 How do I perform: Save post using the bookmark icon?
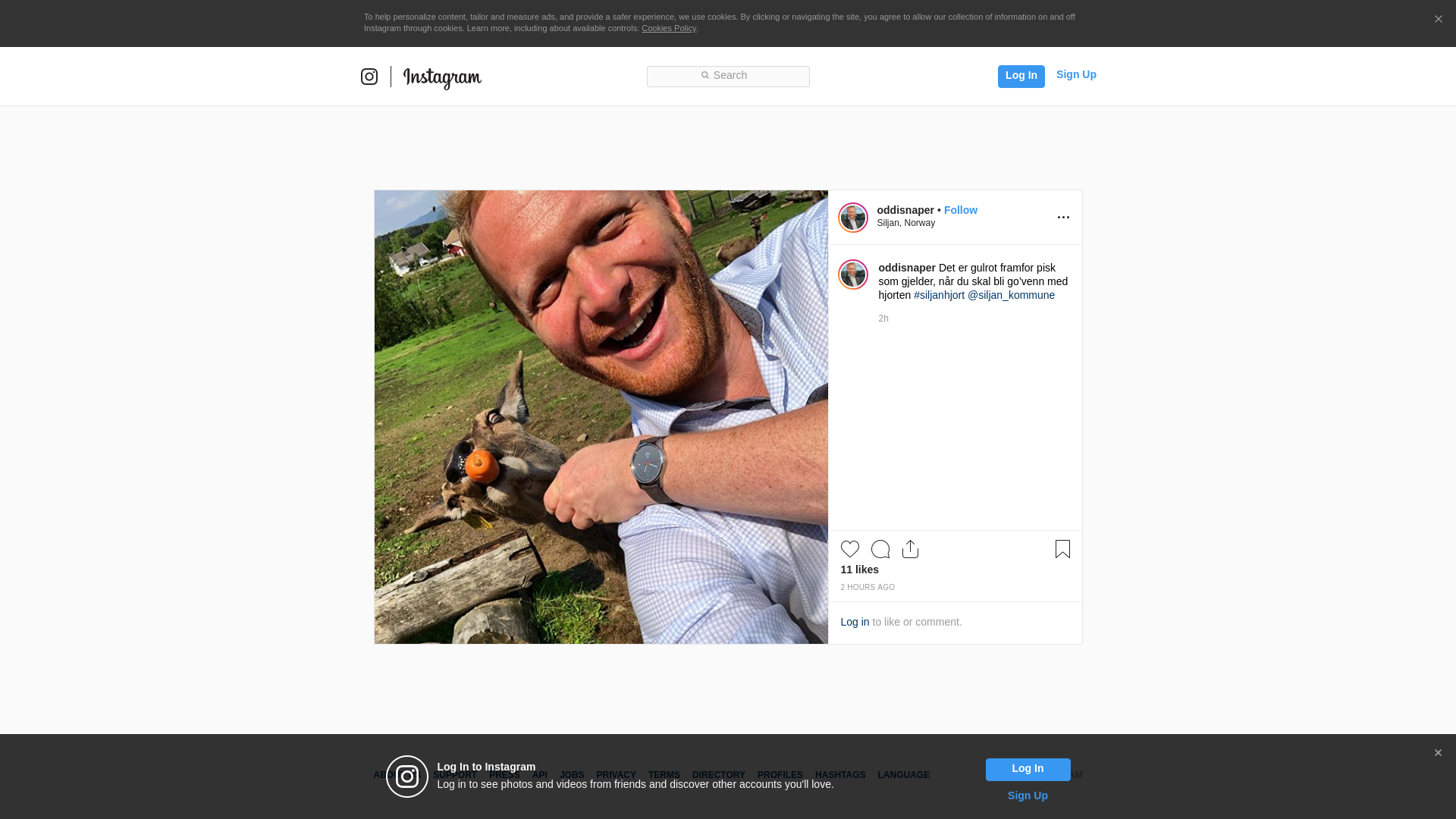pyautogui.click(x=1062, y=549)
